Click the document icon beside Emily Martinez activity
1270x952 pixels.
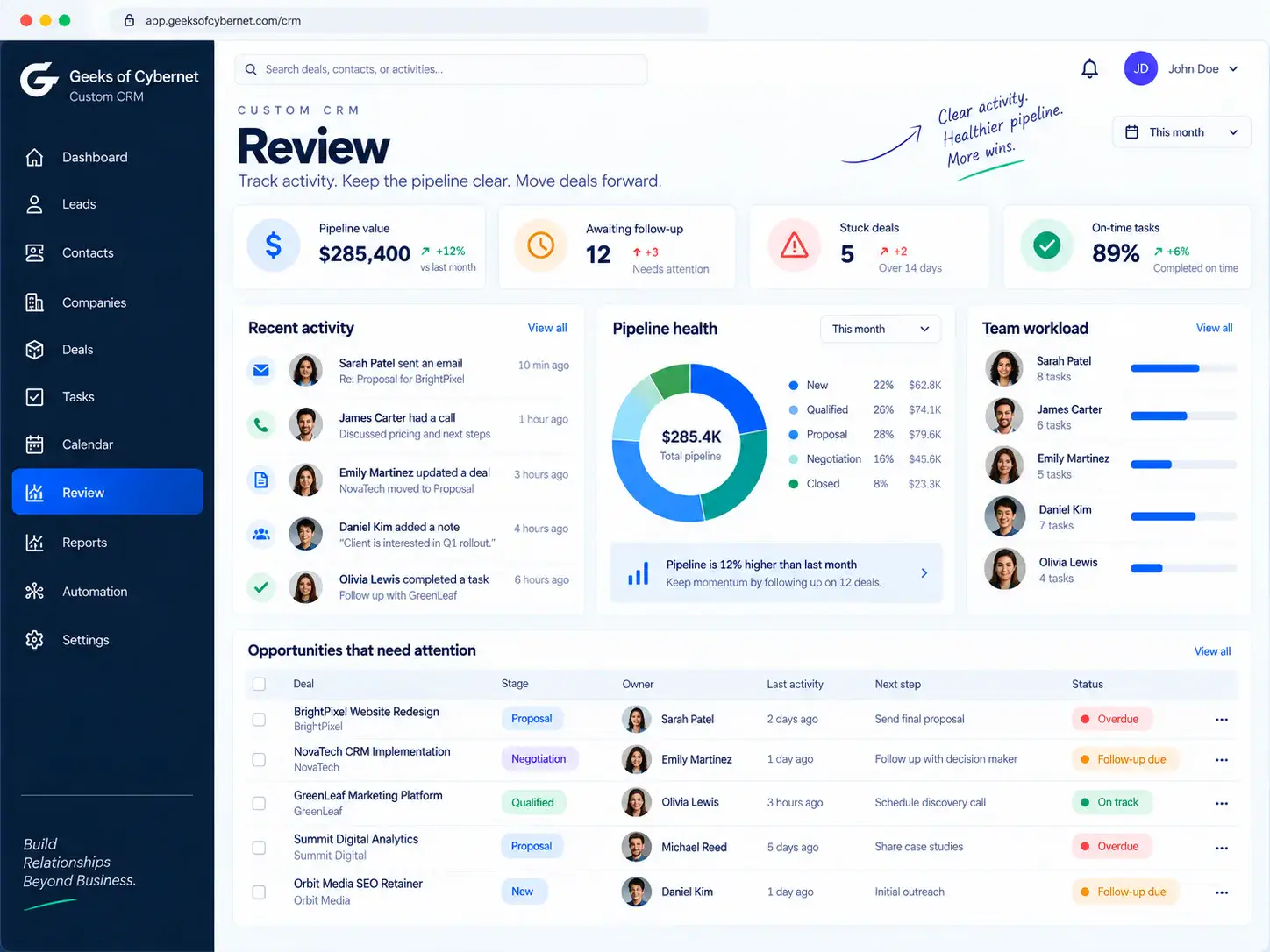(261, 480)
